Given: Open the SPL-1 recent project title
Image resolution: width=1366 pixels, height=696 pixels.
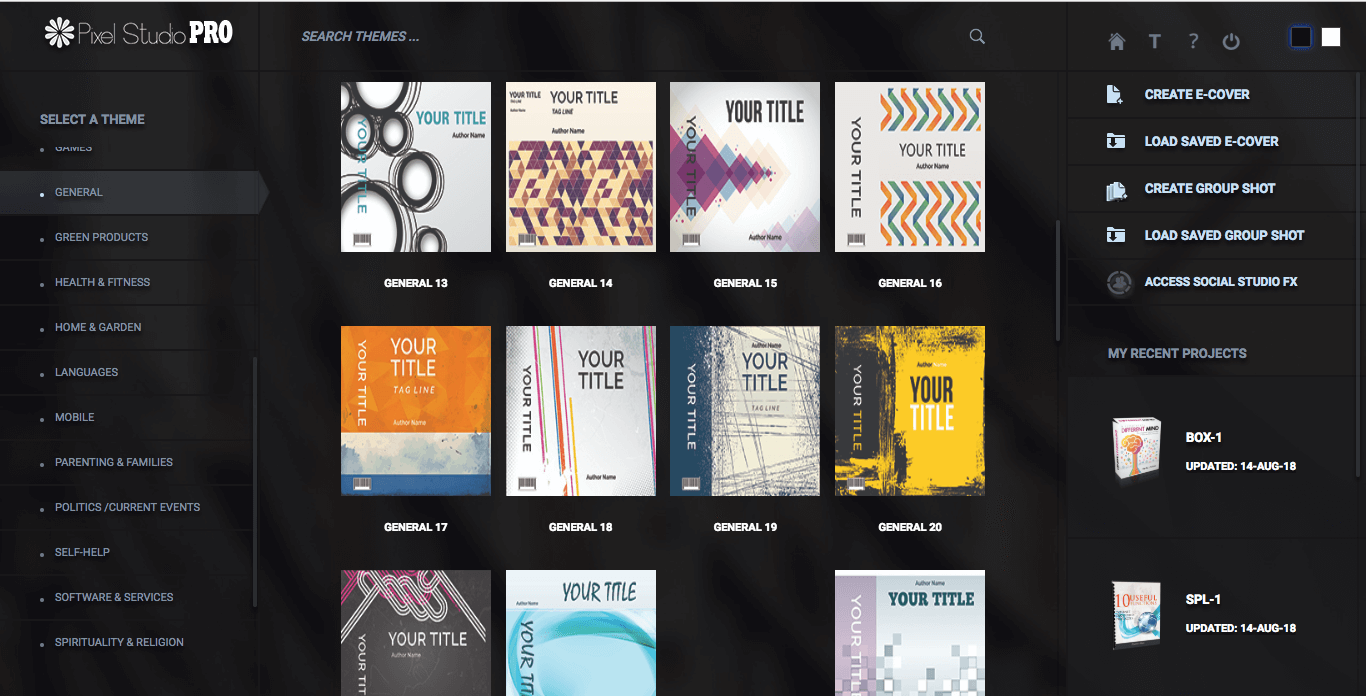Looking at the screenshot, I should click(1203, 599).
